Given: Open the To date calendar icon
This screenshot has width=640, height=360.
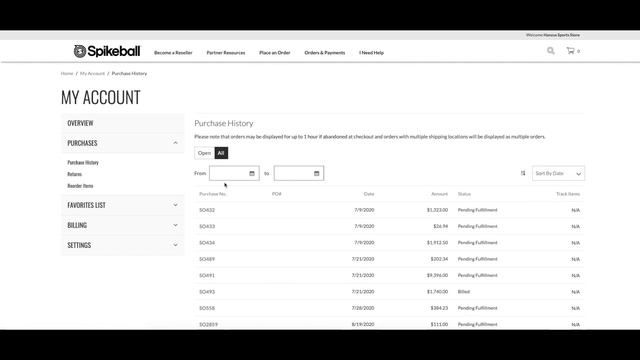Looking at the screenshot, I should [x=316, y=173].
